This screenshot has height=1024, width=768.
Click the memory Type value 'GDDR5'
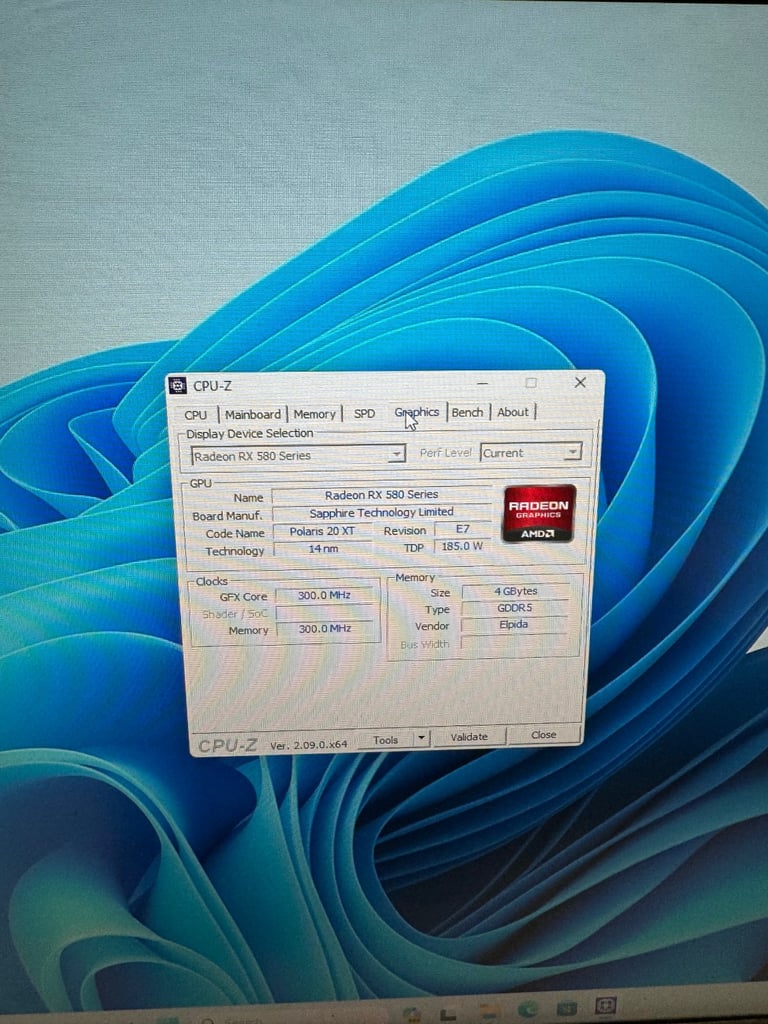tap(515, 607)
